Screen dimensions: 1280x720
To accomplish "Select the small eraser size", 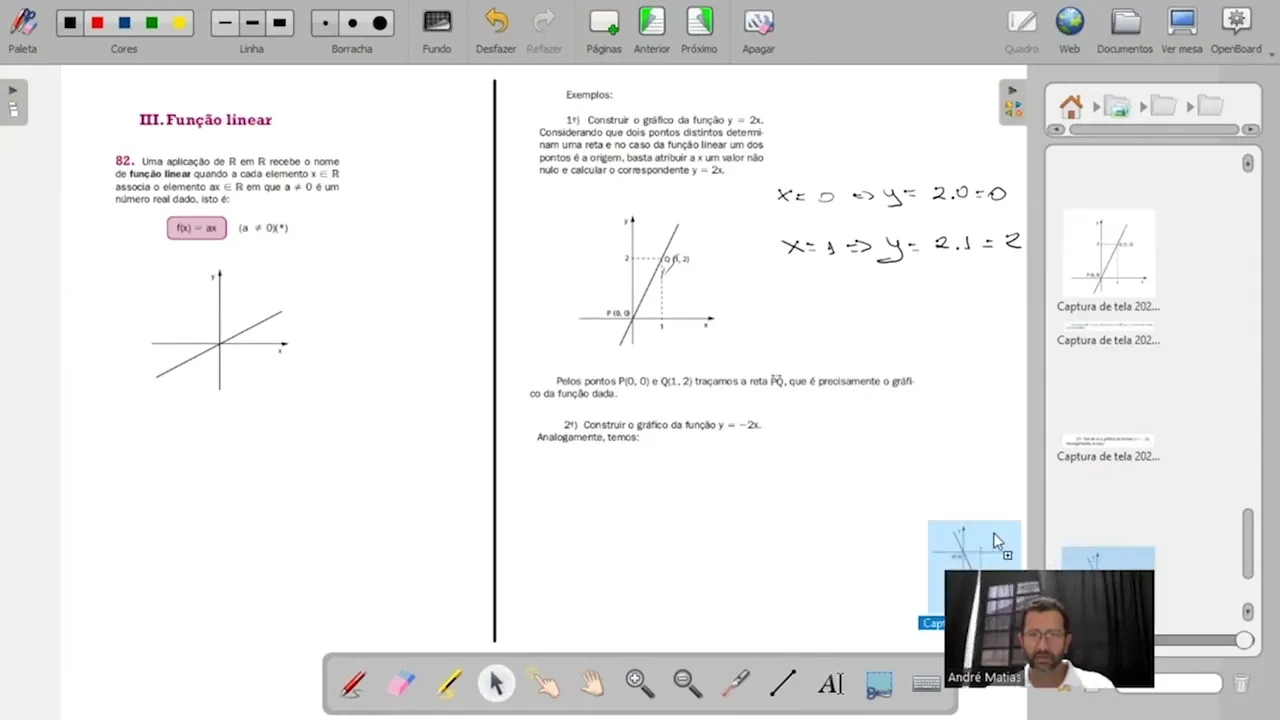I will (x=325, y=23).
